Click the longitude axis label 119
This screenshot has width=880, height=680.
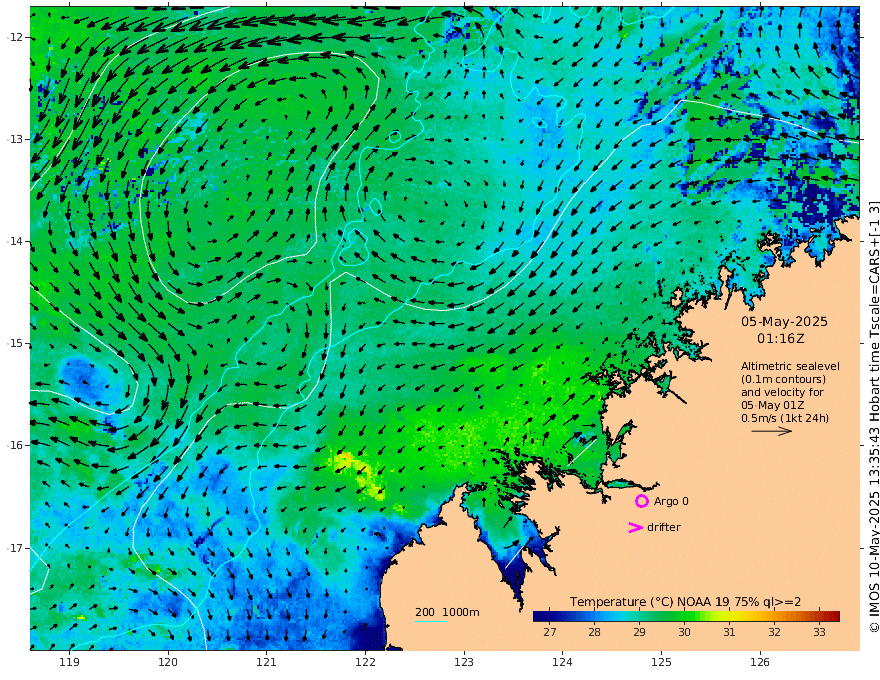69,662
